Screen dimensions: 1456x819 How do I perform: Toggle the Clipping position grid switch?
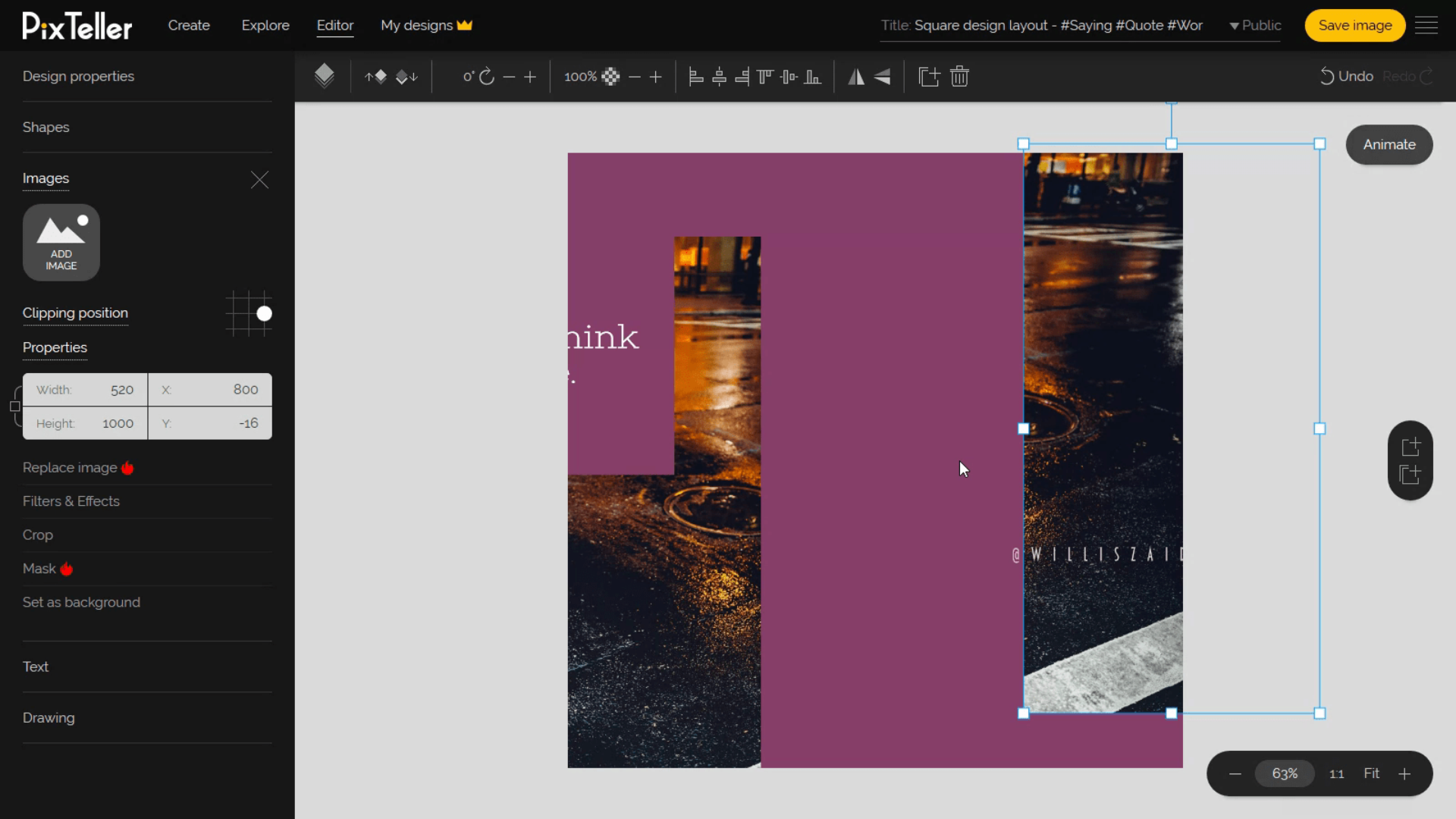[249, 313]
